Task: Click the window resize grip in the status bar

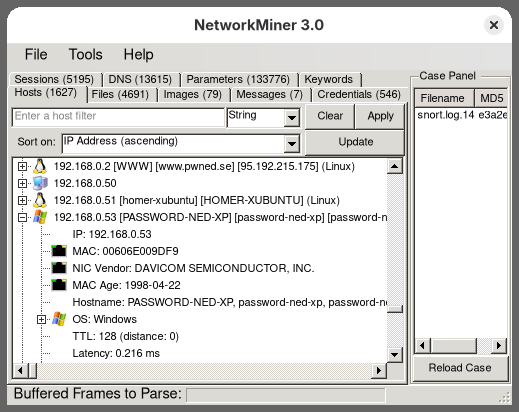Action: click(x=505, y=397)
